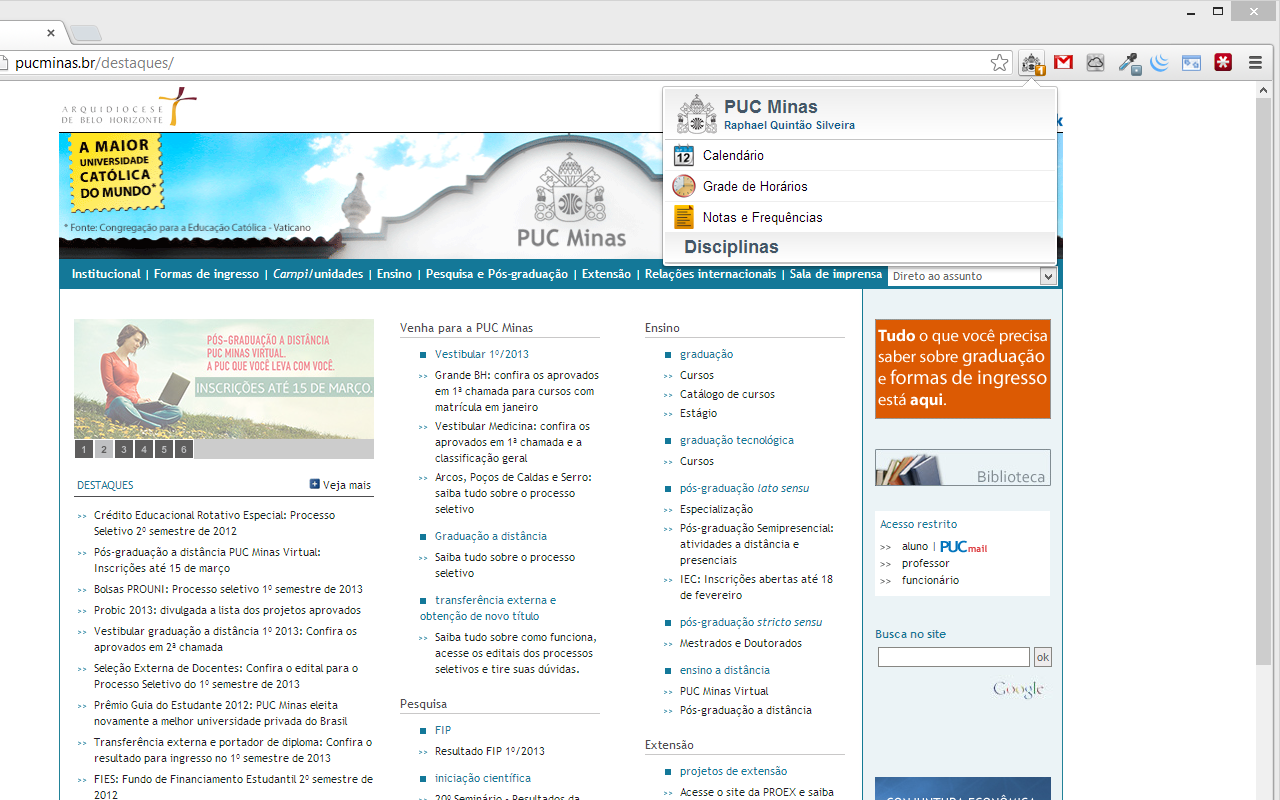Open the Resultado FIP 1º/2013 link
1280x800 pixels.
point(490,751)
